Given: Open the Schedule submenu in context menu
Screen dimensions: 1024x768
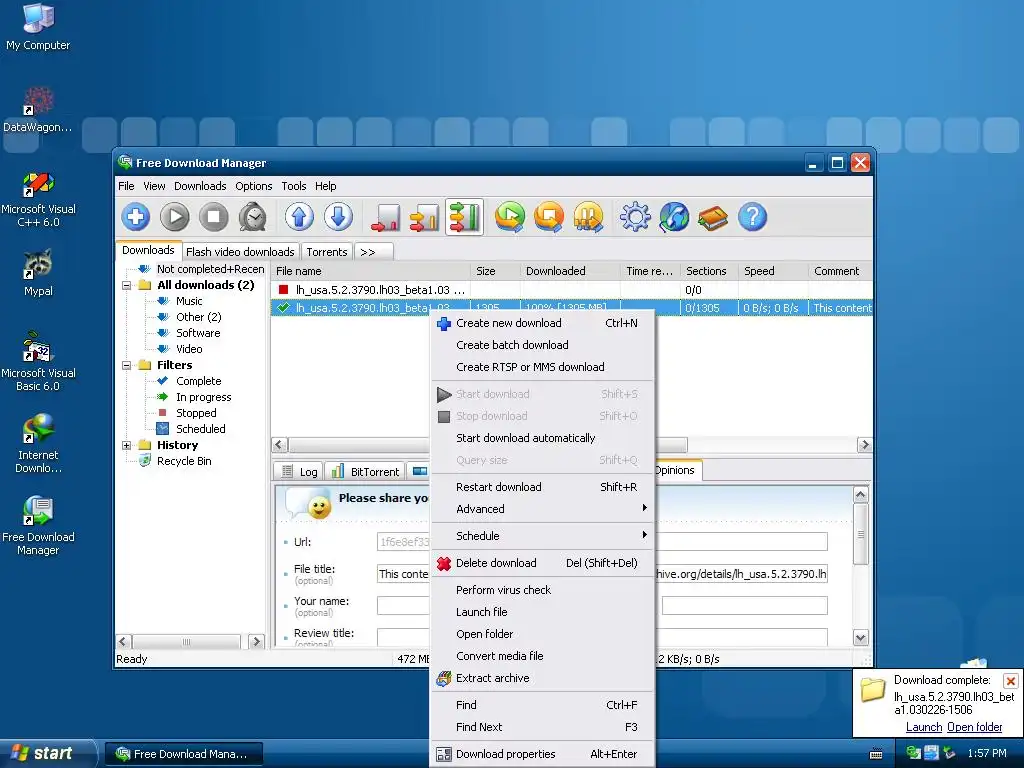Looking at the screenshot, I should tap(542, 536).
